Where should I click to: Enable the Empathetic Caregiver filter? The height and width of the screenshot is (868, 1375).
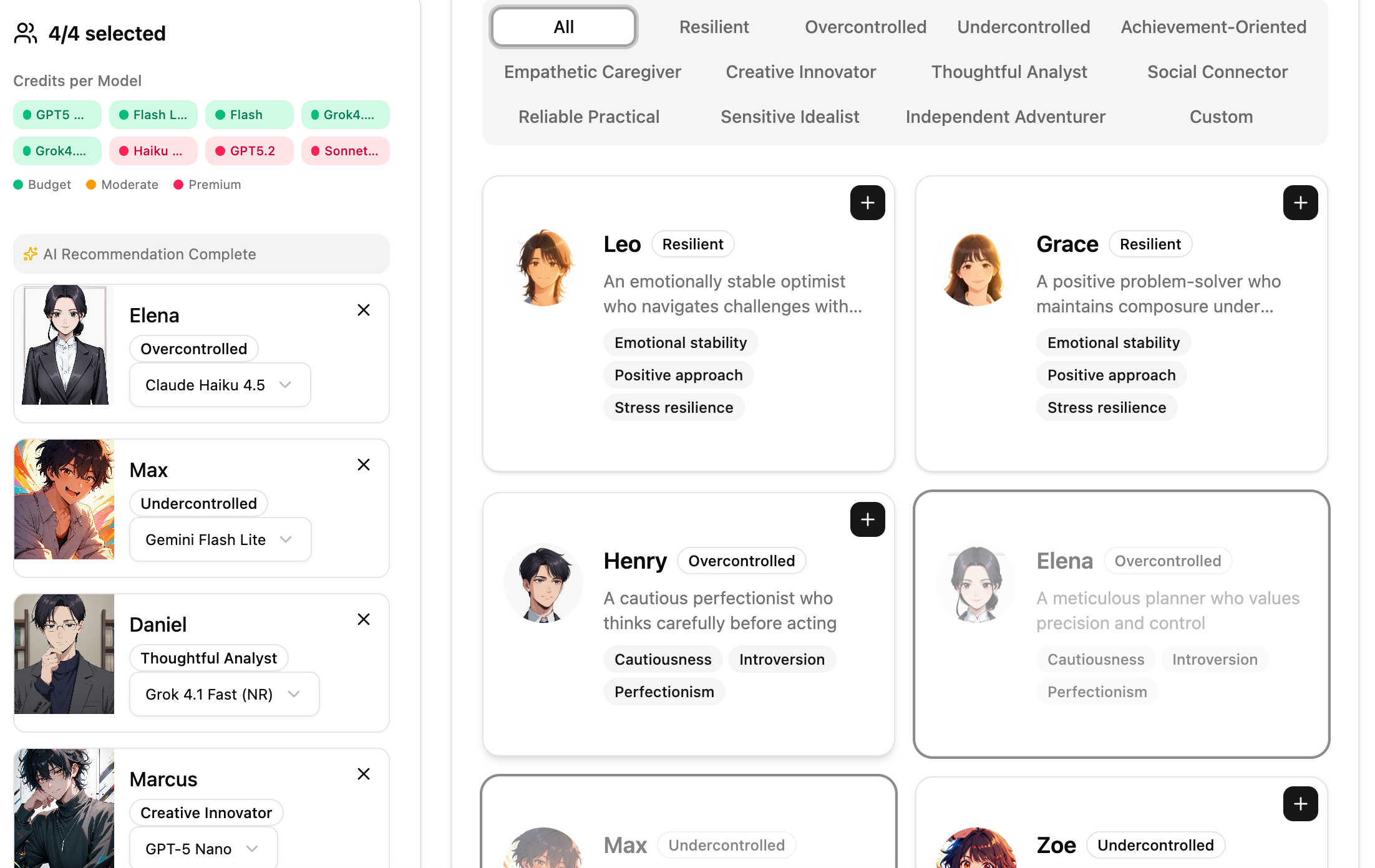point(592,72)
